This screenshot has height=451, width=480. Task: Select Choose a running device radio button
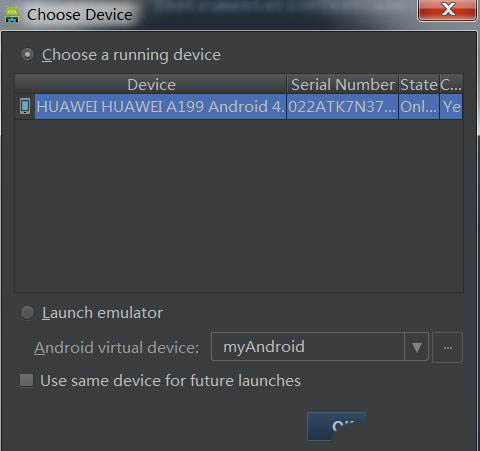coord(27,55)
